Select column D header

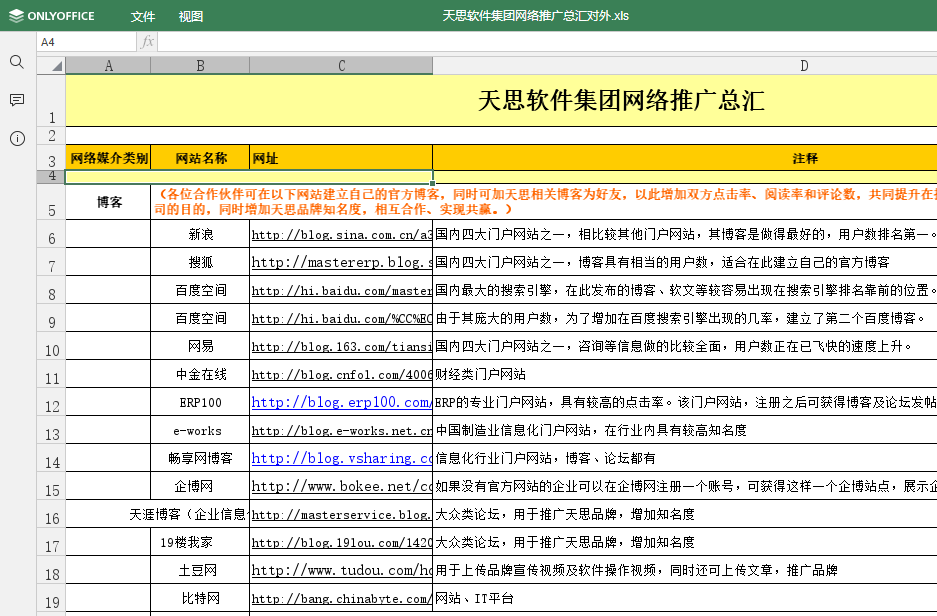click(804, 66)
